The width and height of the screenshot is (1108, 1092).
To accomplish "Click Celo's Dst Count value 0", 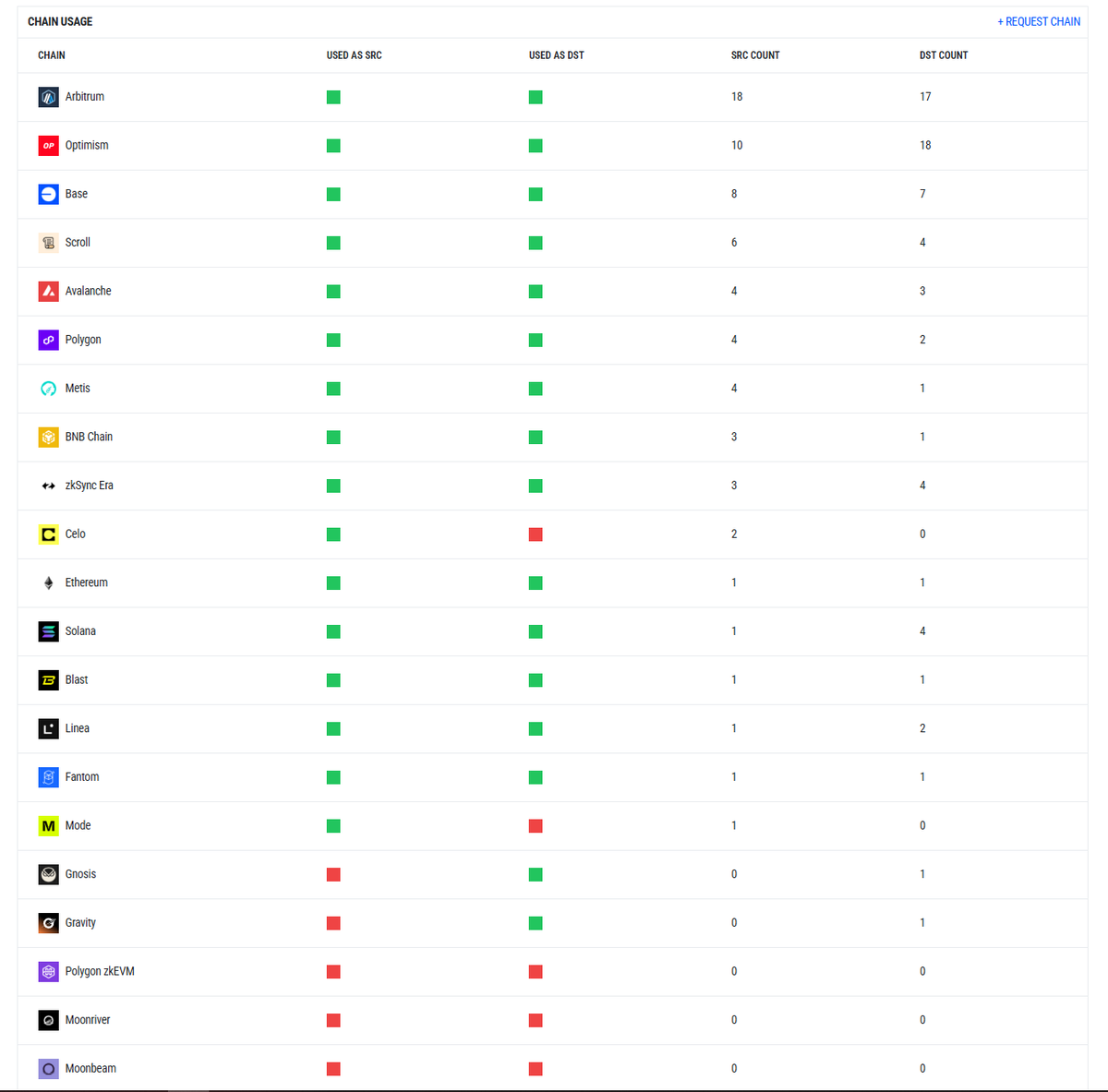I will pyautogui.click(x=922, y=534).
